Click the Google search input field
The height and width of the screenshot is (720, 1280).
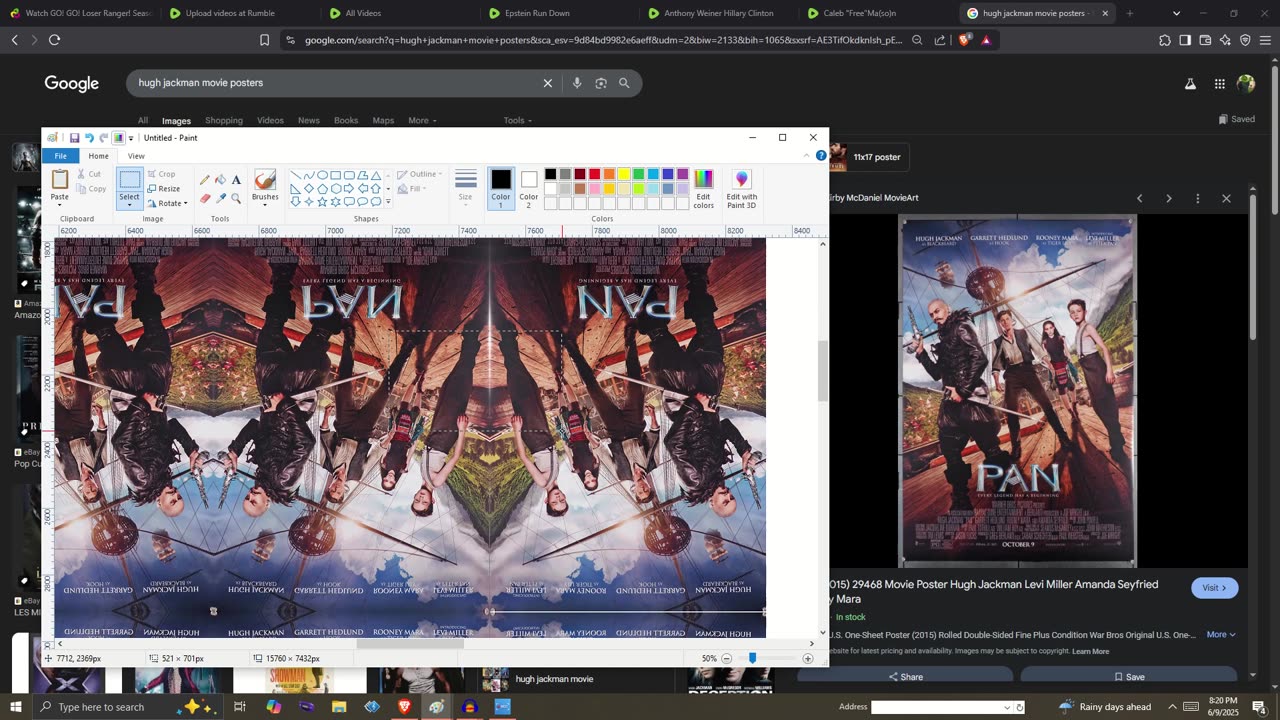(x=336, y=83)
